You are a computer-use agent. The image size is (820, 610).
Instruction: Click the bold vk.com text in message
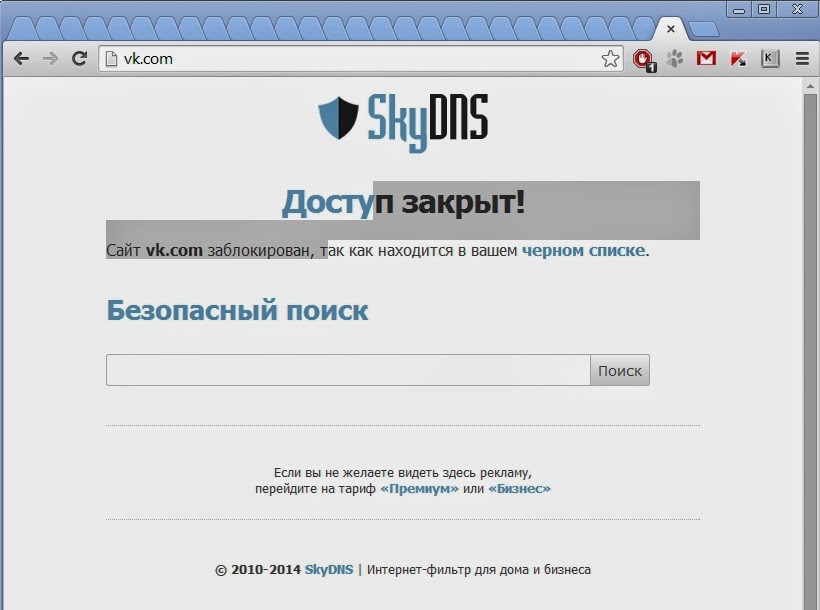174,251
